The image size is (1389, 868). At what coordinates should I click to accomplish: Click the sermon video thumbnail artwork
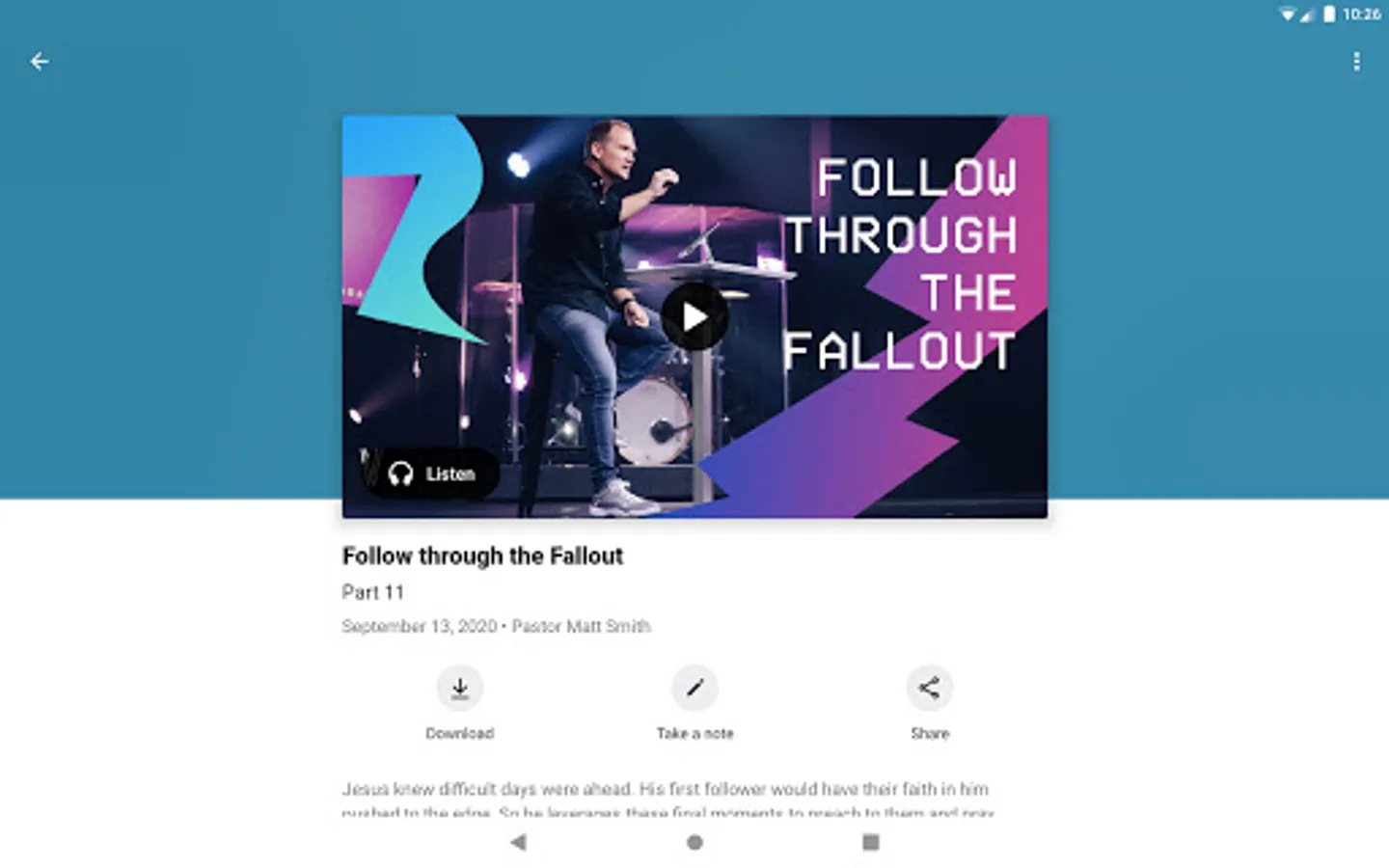[x=694, y=316]
